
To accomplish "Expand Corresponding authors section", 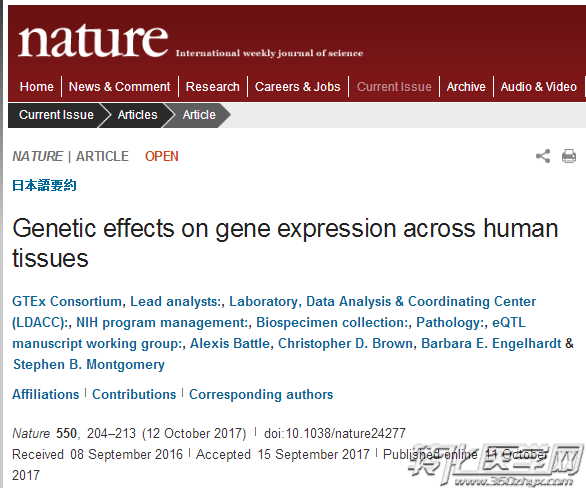I will point(261,395).
